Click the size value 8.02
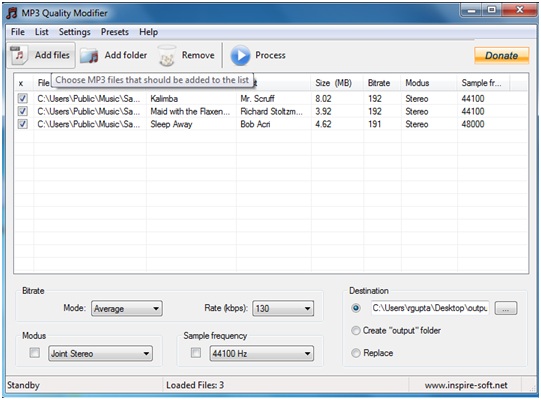The width and height of the screenshot is (541, 400). (323, 99)
